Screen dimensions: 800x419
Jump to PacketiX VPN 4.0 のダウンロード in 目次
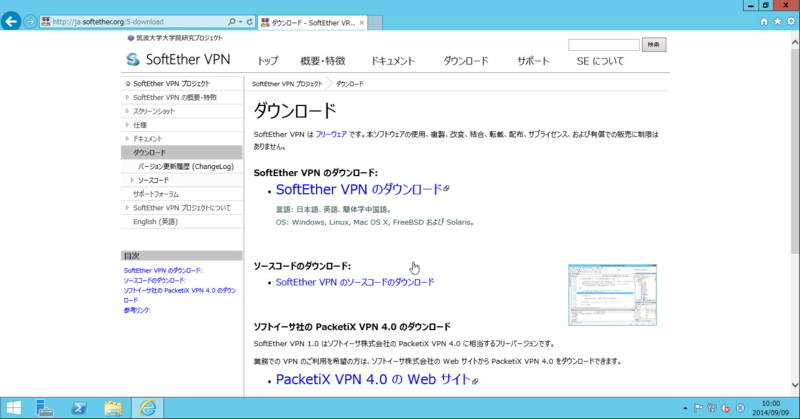pos(180,295)
